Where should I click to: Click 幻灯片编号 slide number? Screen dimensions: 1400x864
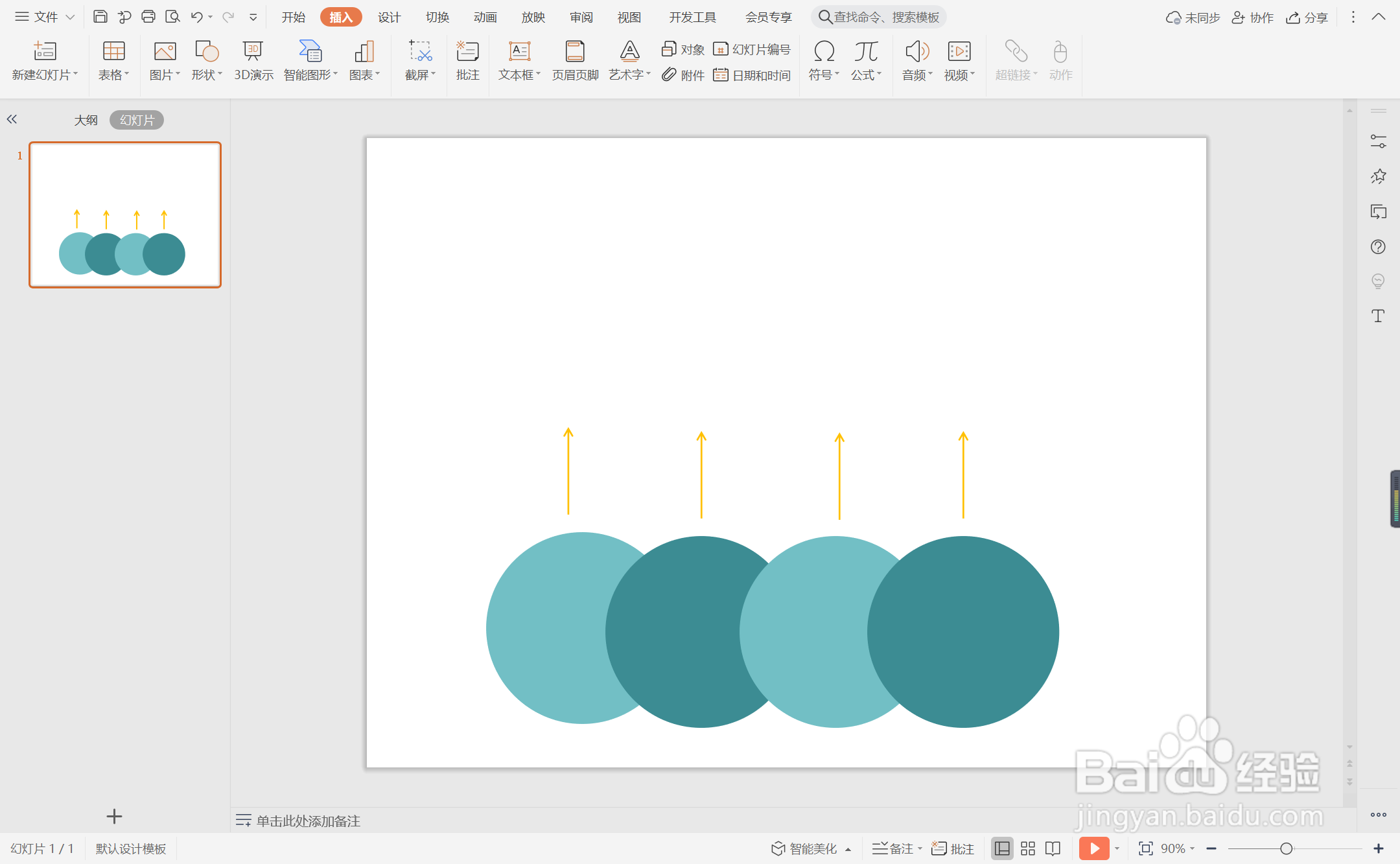[752, 49]
